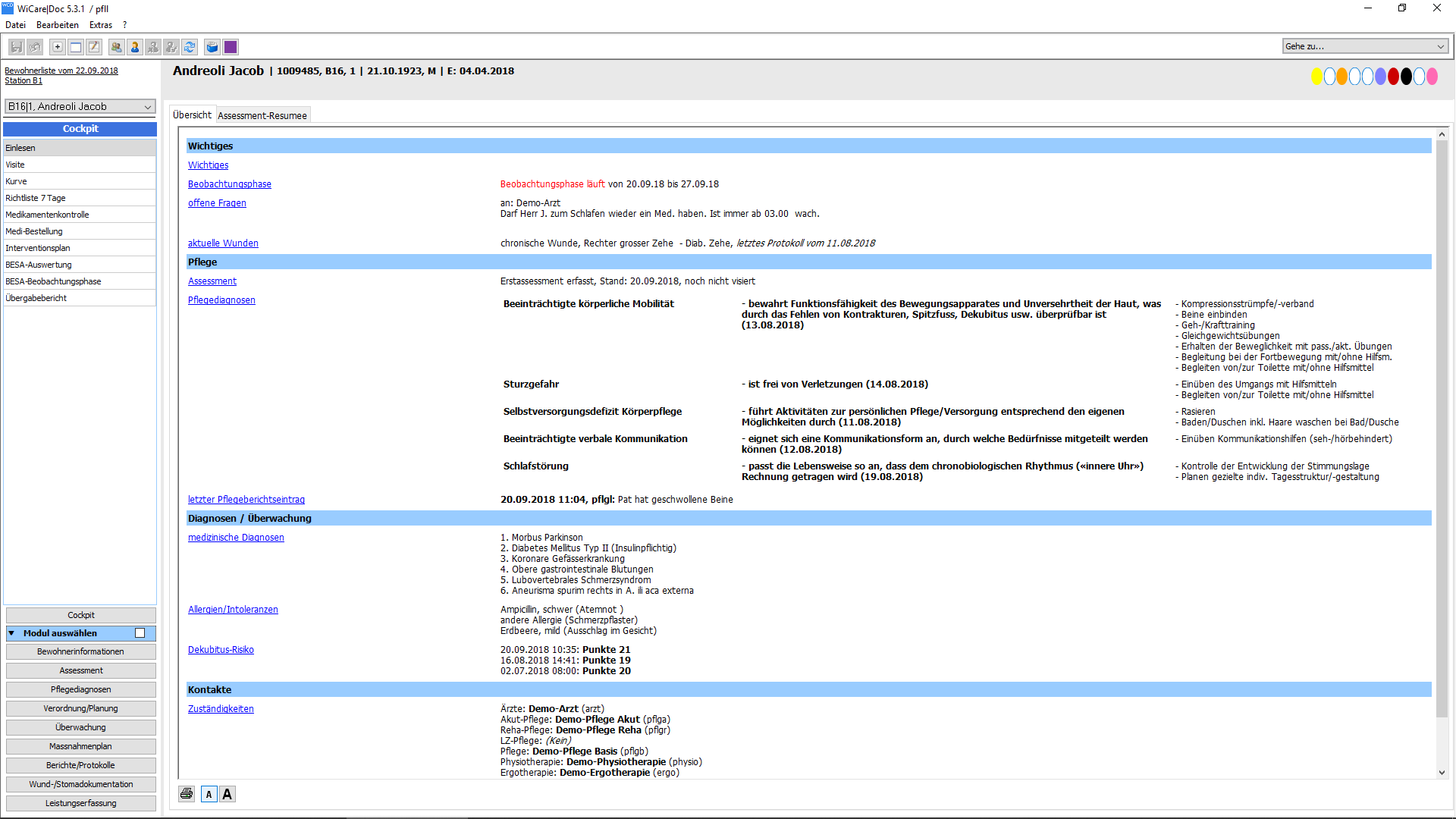The height and width of the screenshot is (819, 1456).
Task: Select Visite in the cockpit list
Action: pos(80,165)
